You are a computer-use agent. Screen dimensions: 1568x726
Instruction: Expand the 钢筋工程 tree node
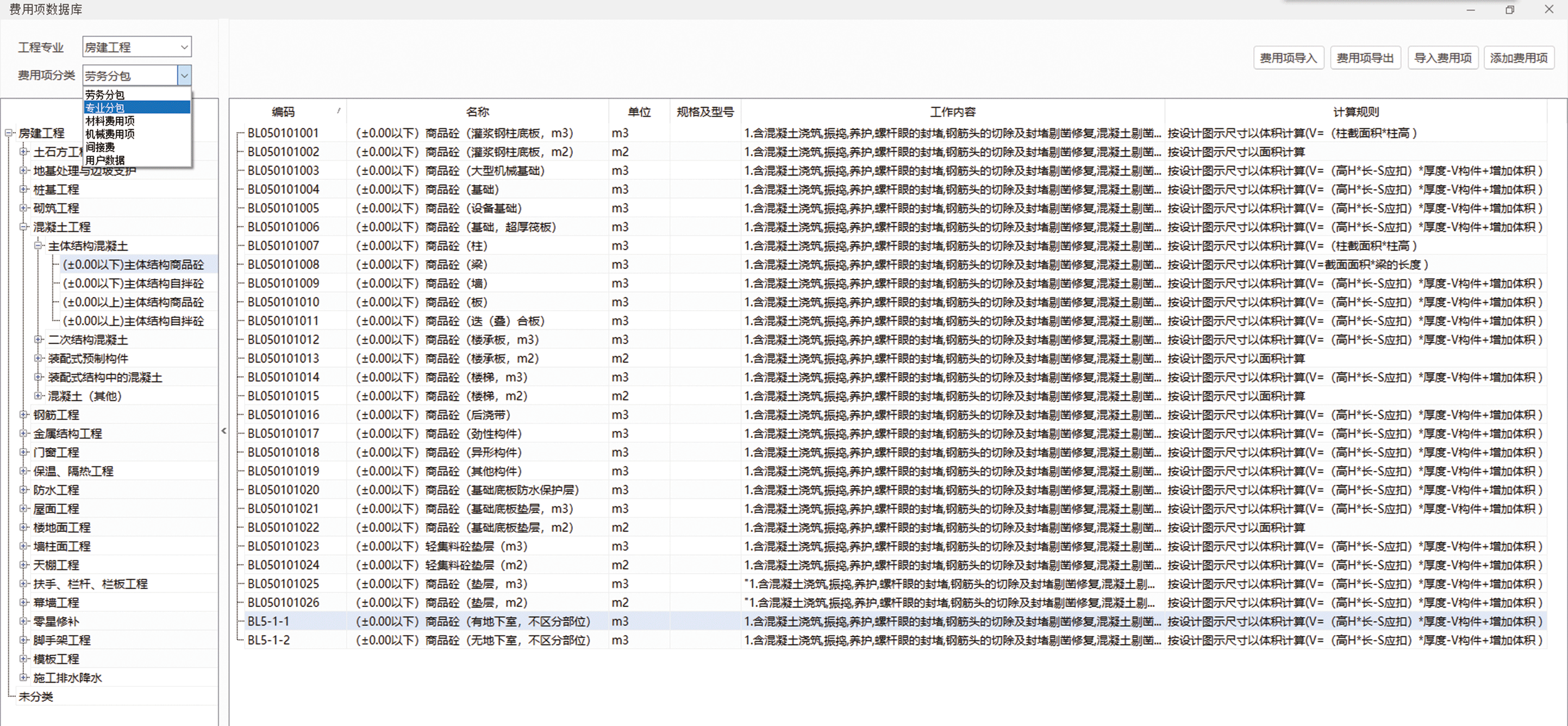coord(24,415)
